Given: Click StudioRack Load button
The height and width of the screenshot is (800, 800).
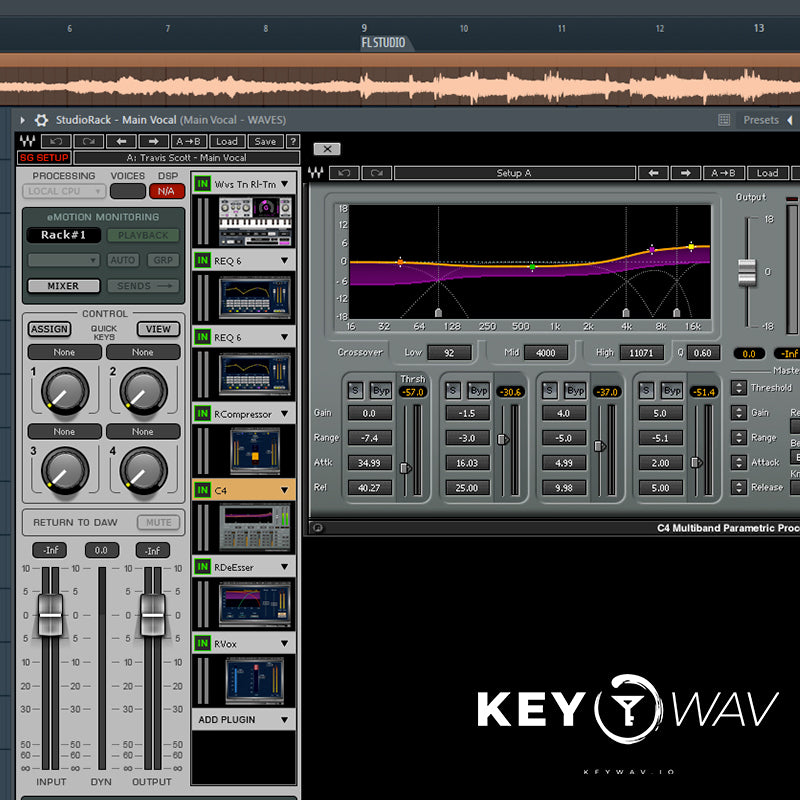Looking at the screenshot, I should click(227, 141).
